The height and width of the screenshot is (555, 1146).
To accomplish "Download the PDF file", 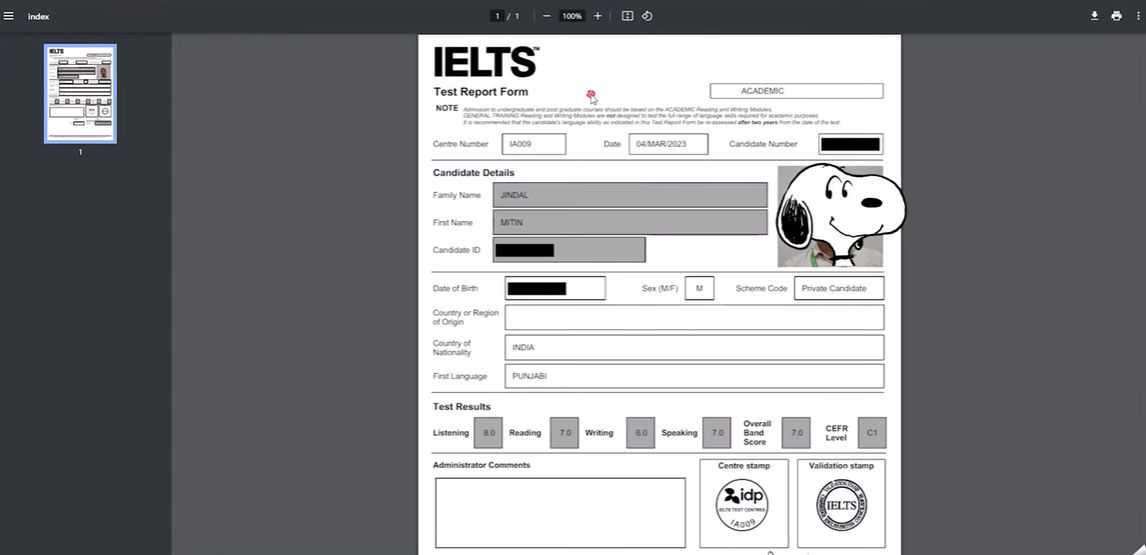I will [x=1094, y=16].
